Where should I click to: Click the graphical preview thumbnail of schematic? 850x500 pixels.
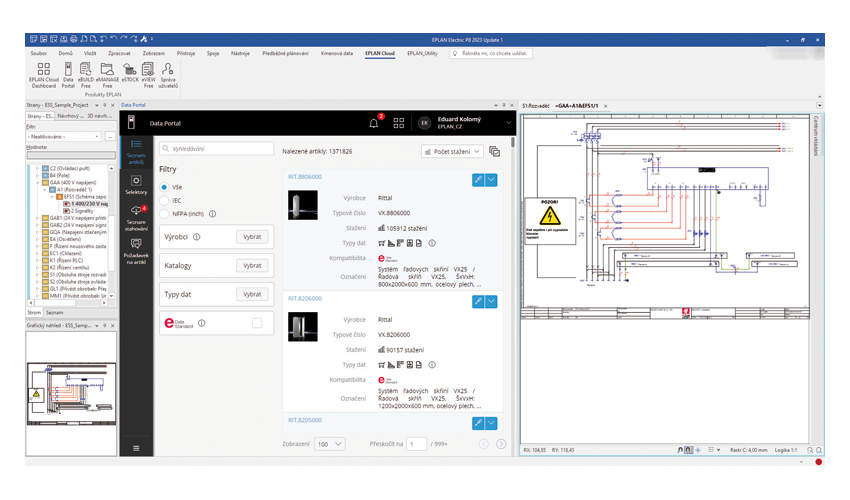click(x=72, y=394)
